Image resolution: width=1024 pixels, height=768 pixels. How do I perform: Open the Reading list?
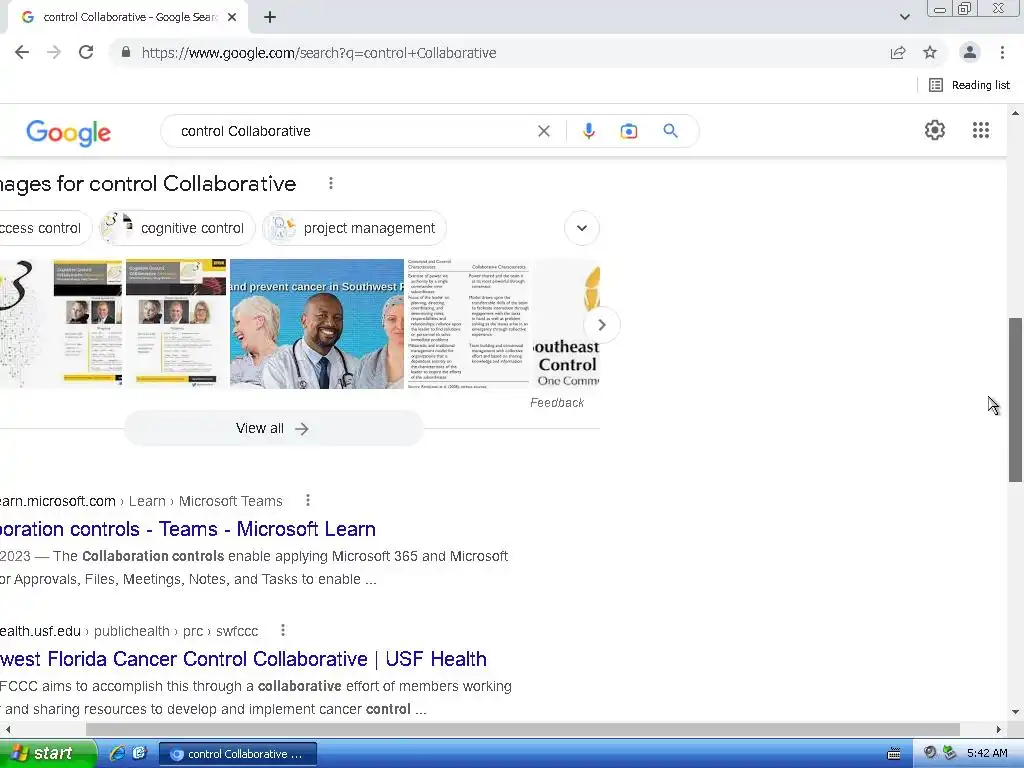point(969,85)
